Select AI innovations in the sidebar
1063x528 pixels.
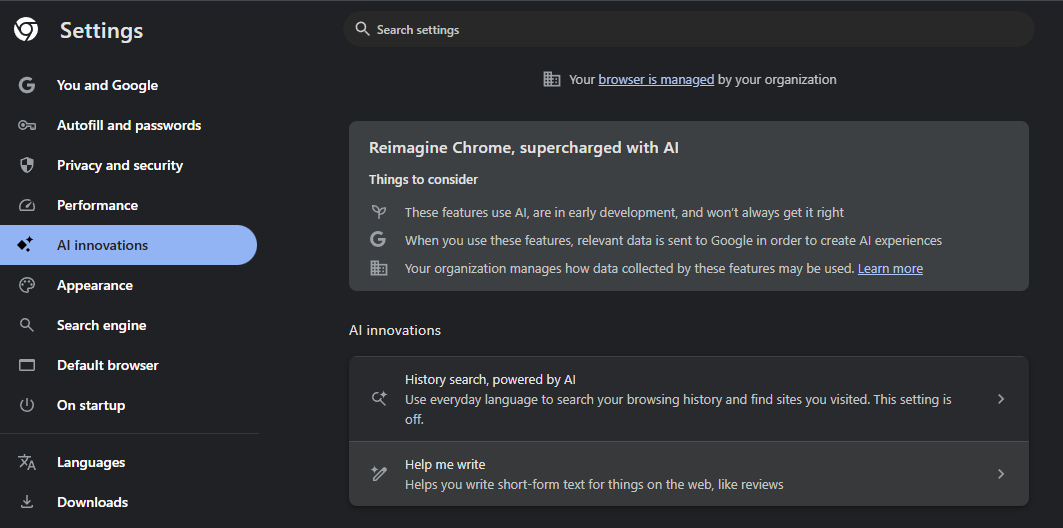coord(129,245)
